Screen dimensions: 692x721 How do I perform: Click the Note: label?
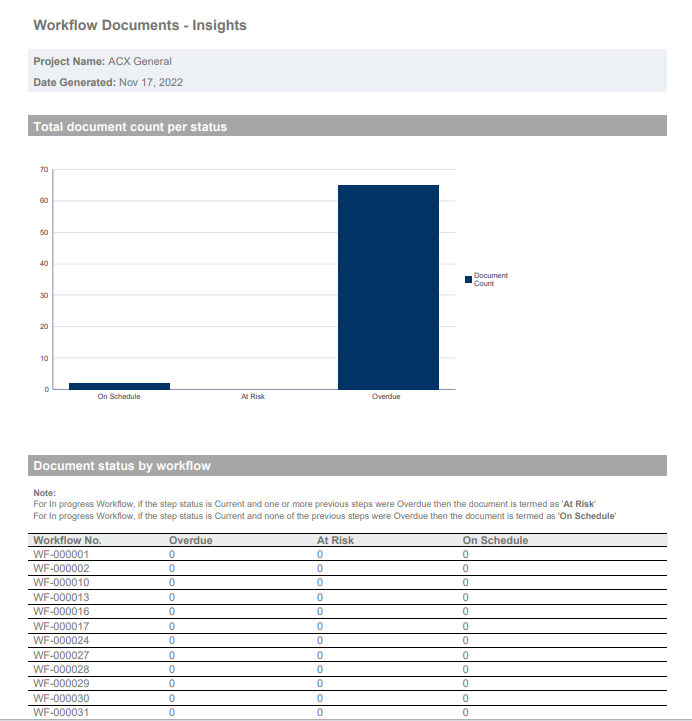pyautogui.click(x=44, y=493)
